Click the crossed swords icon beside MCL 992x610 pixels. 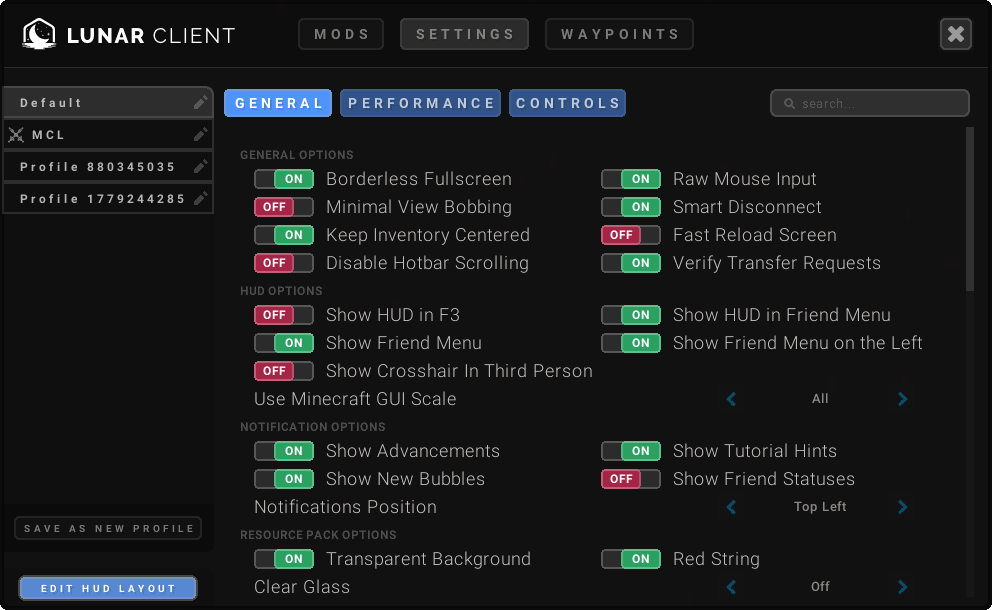click(x=16, y=135)
